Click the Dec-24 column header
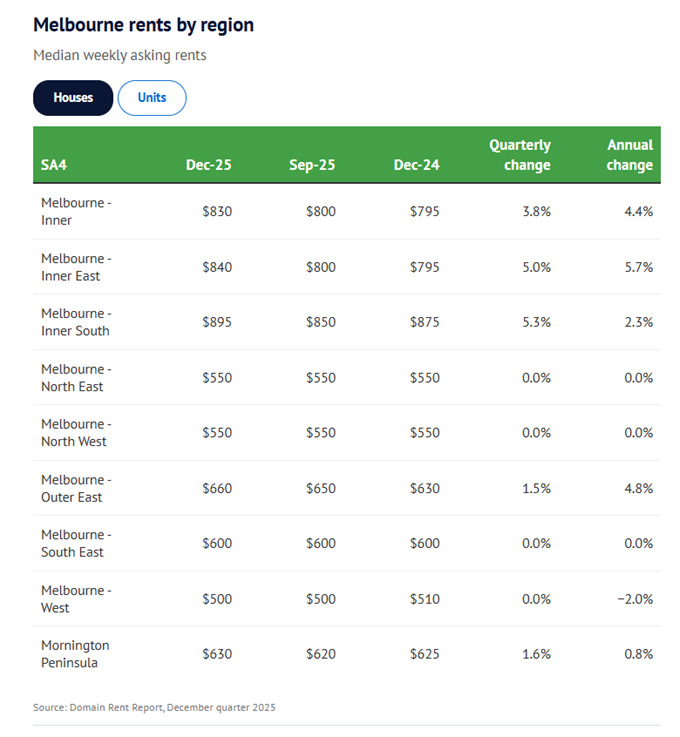The image size is (680, 737). tap(416, 165)
